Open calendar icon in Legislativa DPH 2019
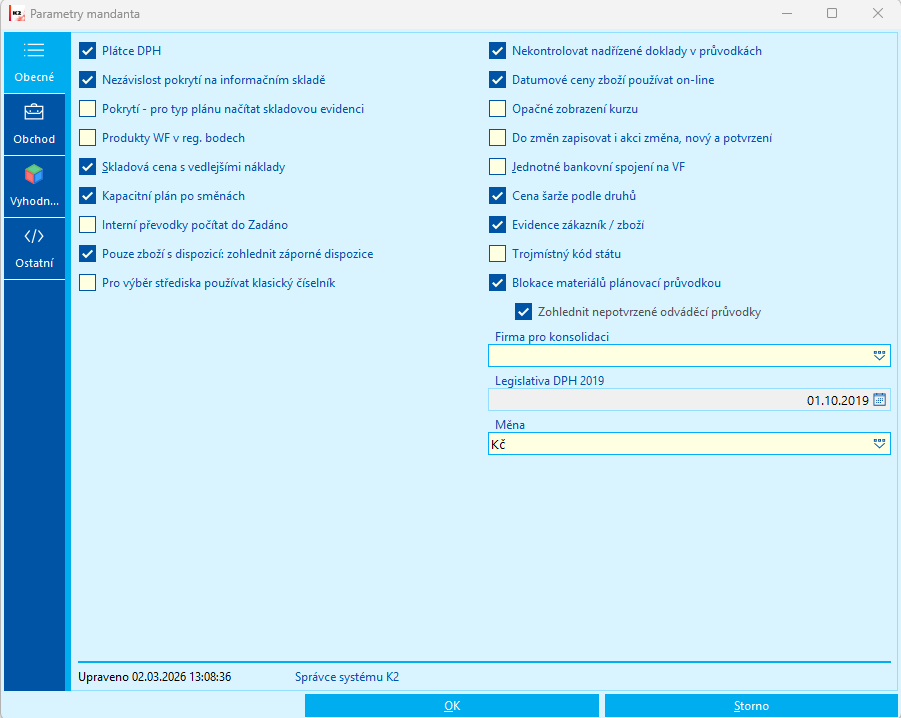 [x=879, y=400]
